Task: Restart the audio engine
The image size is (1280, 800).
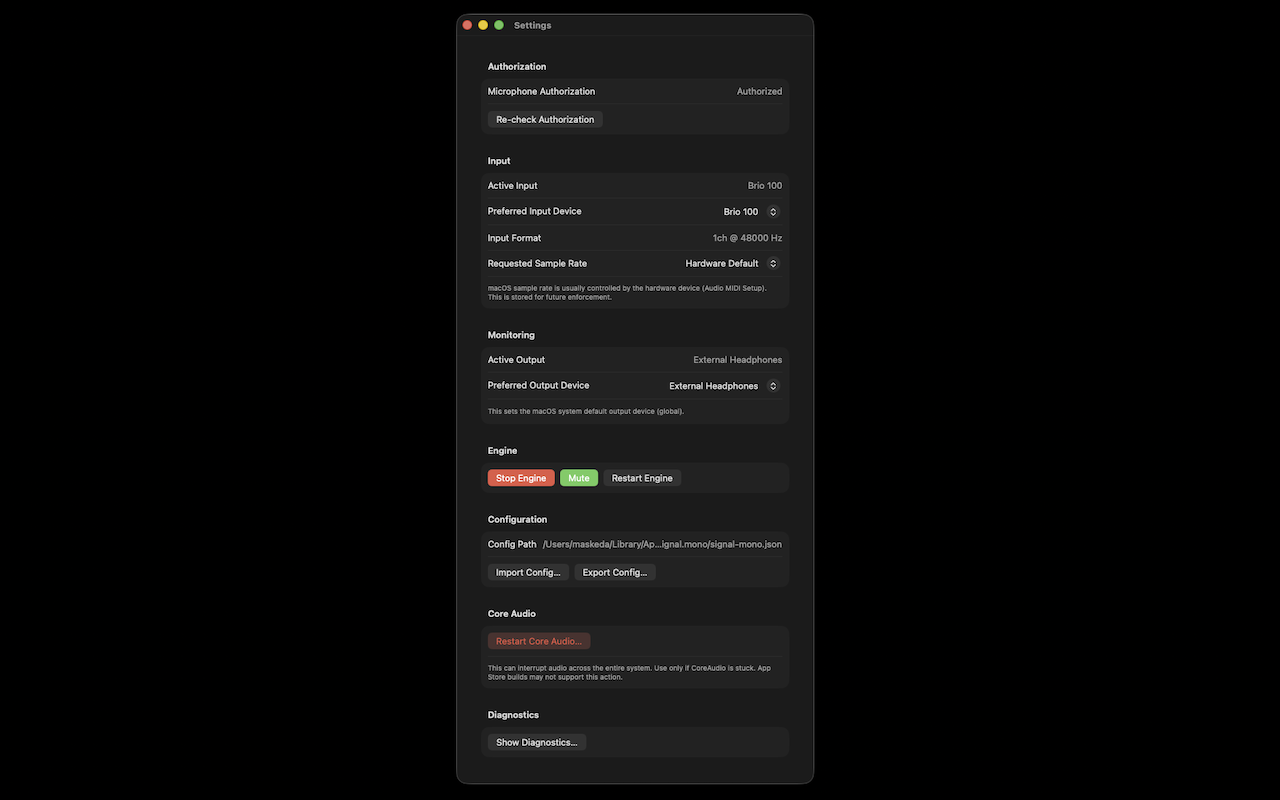Action: 641,477
